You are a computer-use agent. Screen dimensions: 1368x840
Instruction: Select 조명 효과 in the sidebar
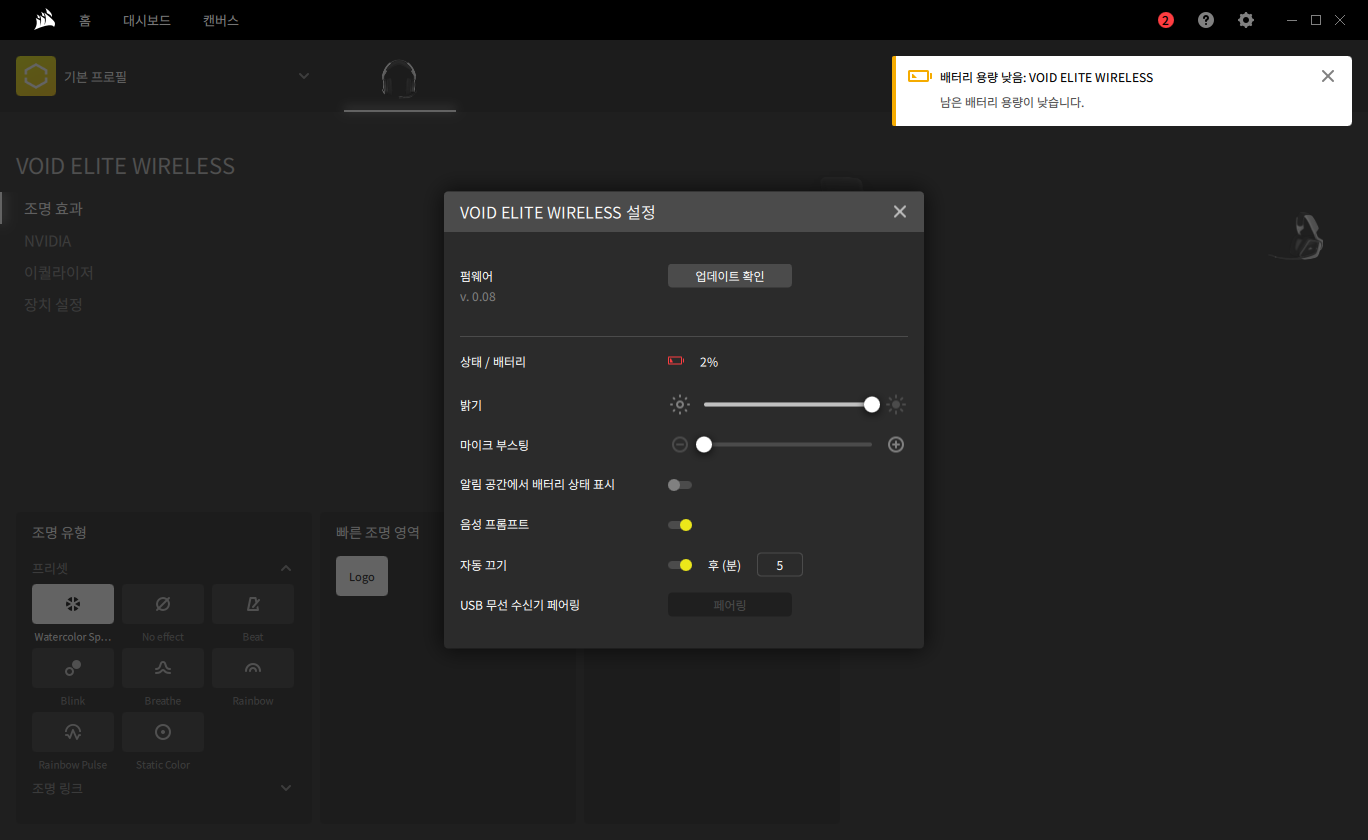pyautogui.click(x=53, y=209)
